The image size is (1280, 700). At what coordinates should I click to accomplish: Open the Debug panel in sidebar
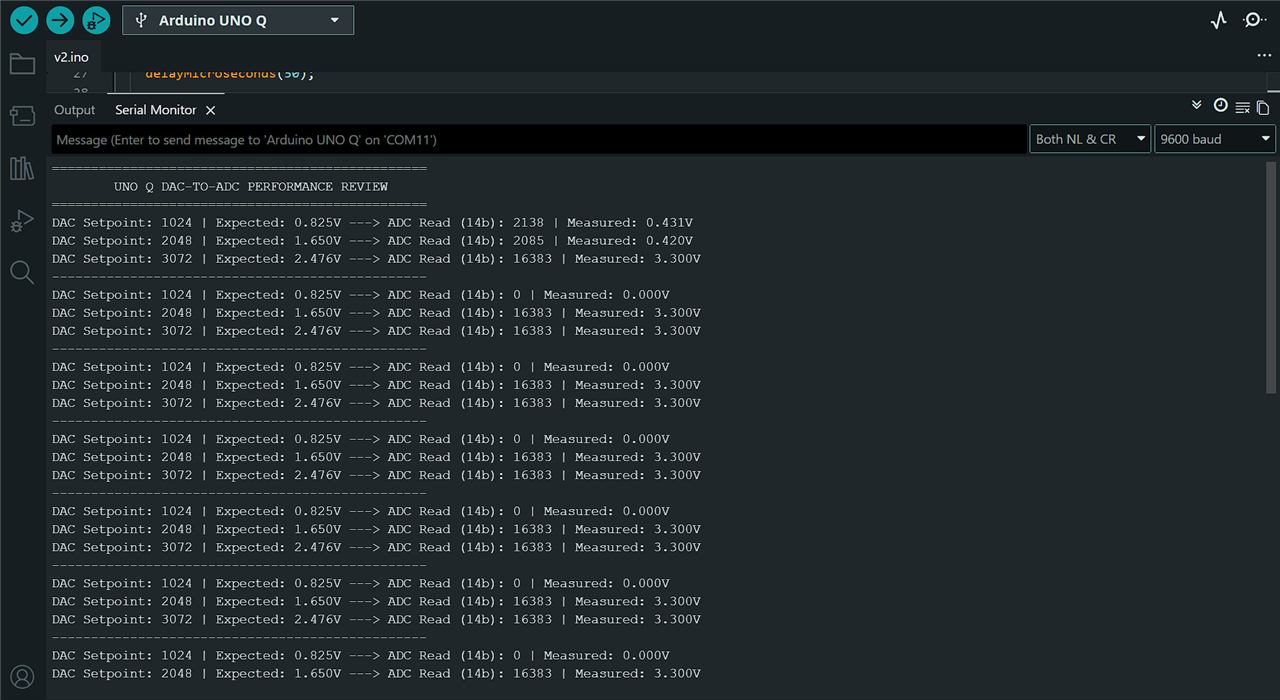[22, 220]
